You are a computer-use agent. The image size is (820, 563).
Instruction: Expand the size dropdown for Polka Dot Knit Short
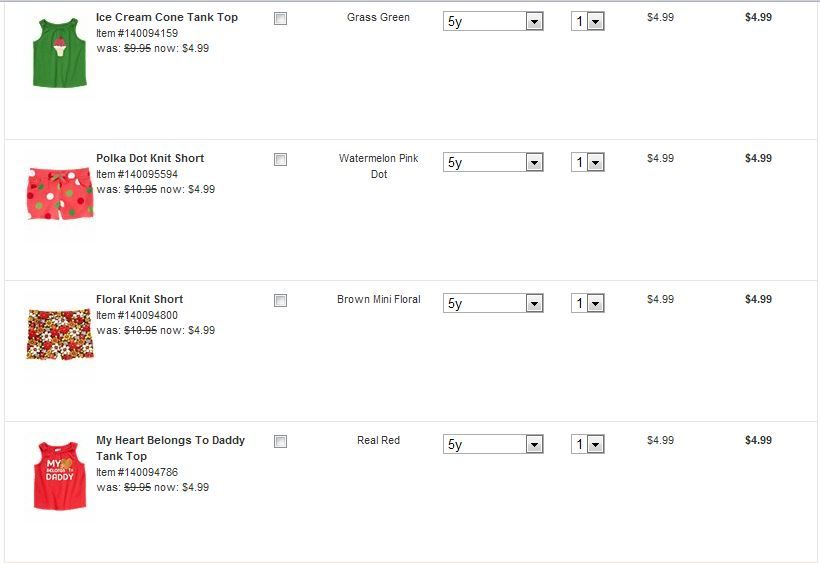tap(493, 163)
